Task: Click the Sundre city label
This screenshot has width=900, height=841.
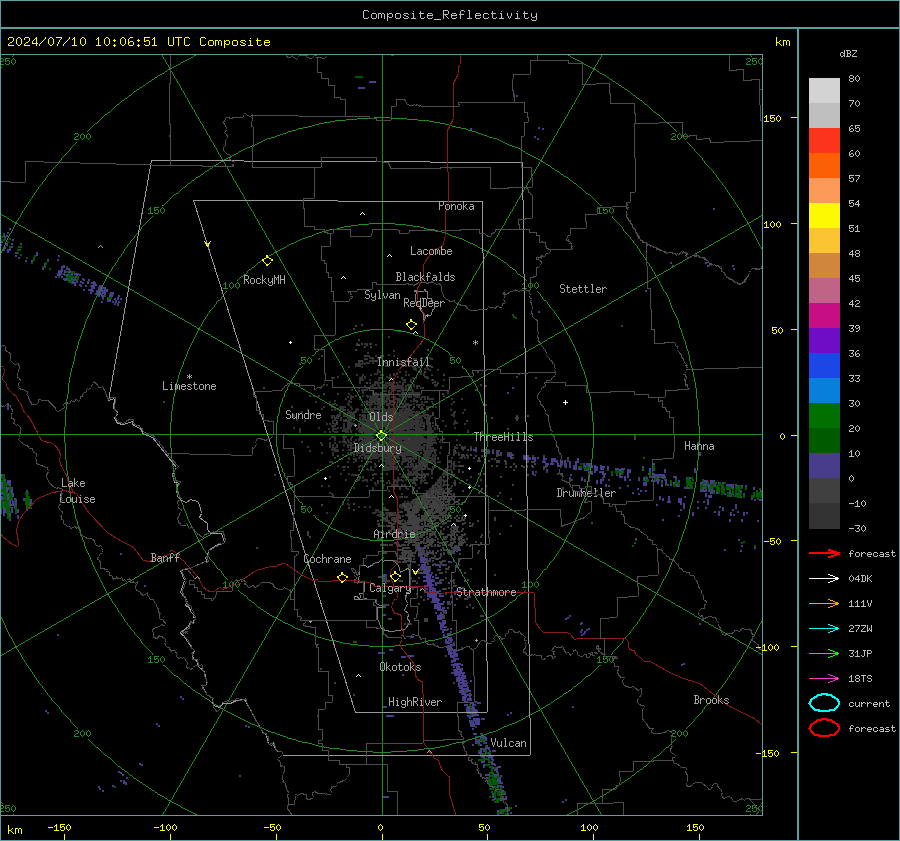Action: click(303, 415)
